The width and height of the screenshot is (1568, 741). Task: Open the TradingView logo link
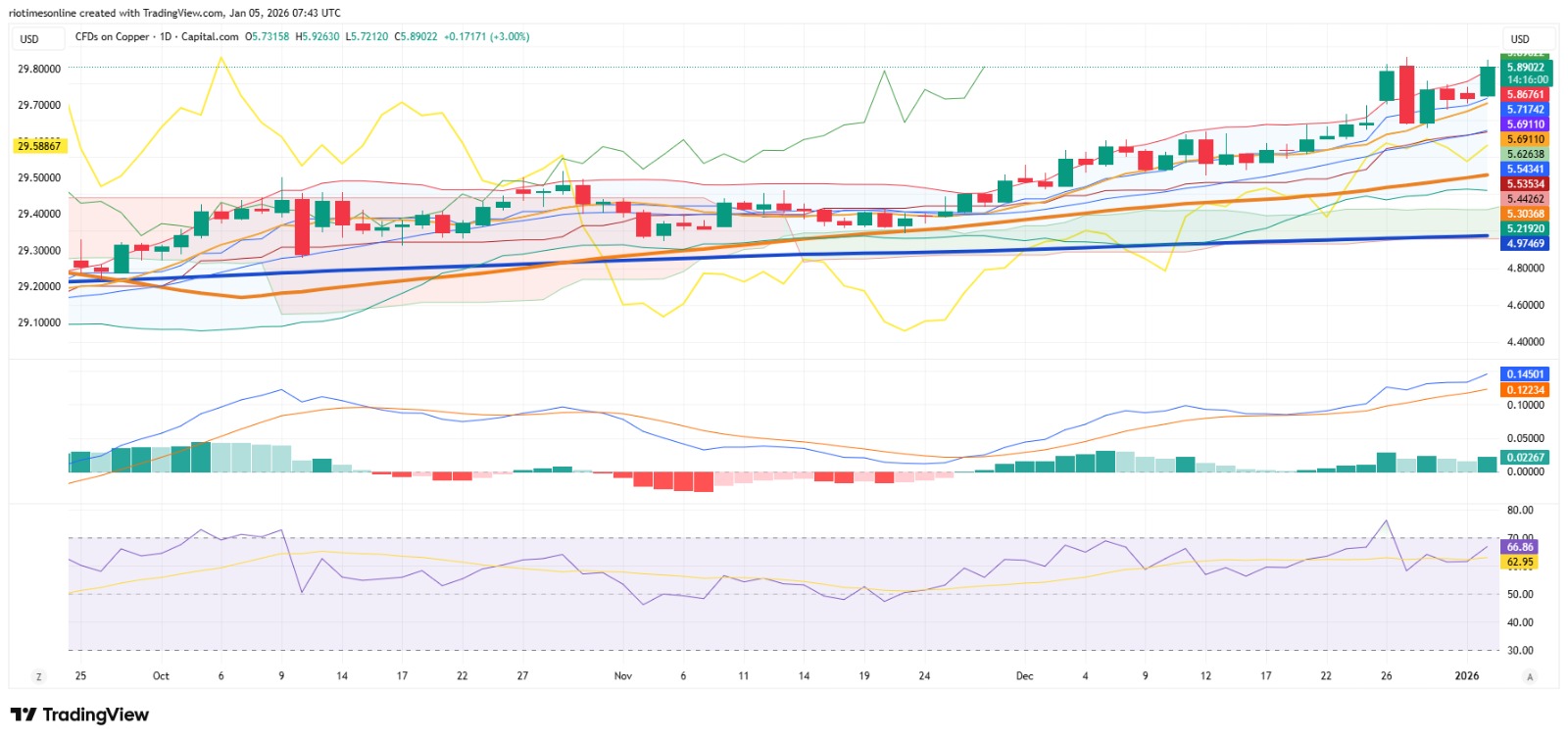tap(79, 715)
